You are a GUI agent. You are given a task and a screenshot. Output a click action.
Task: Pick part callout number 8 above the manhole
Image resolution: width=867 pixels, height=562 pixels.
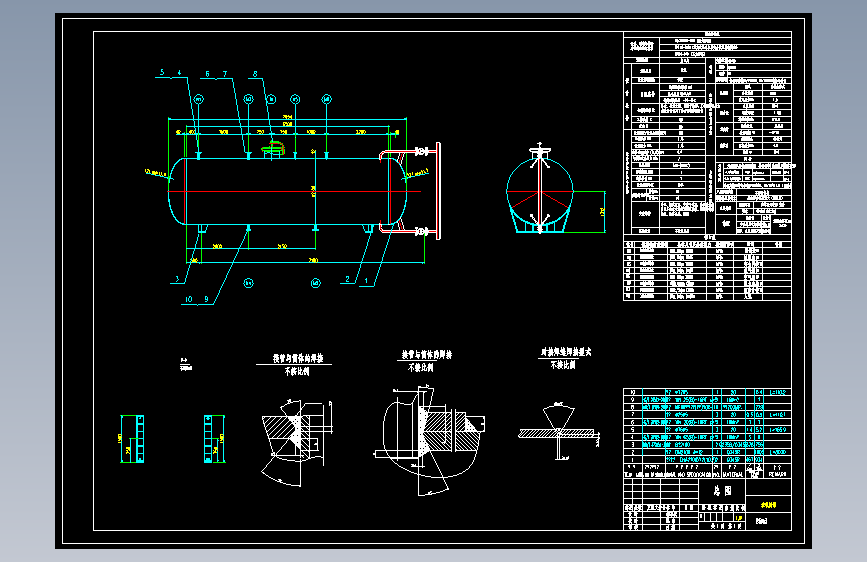255,74
